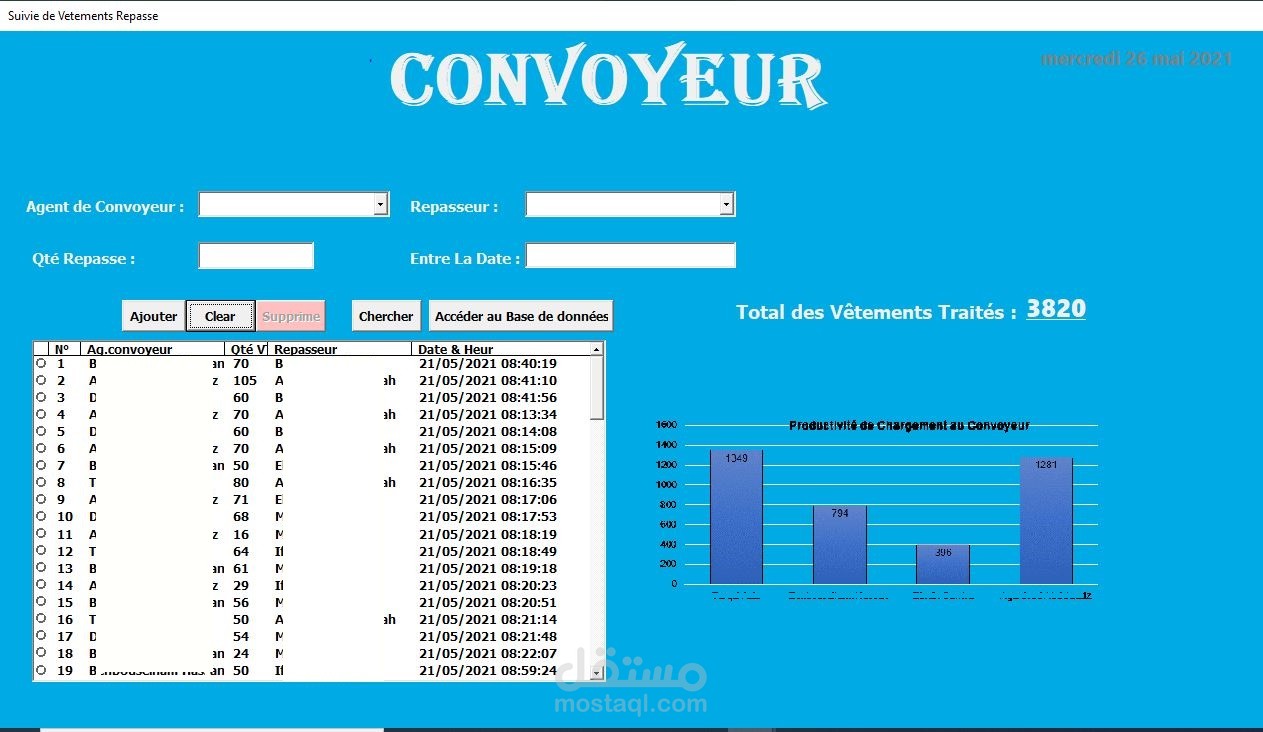Select radio button for row N° 12
Viewport: 1263px width, 732px height.
point(41,551)
